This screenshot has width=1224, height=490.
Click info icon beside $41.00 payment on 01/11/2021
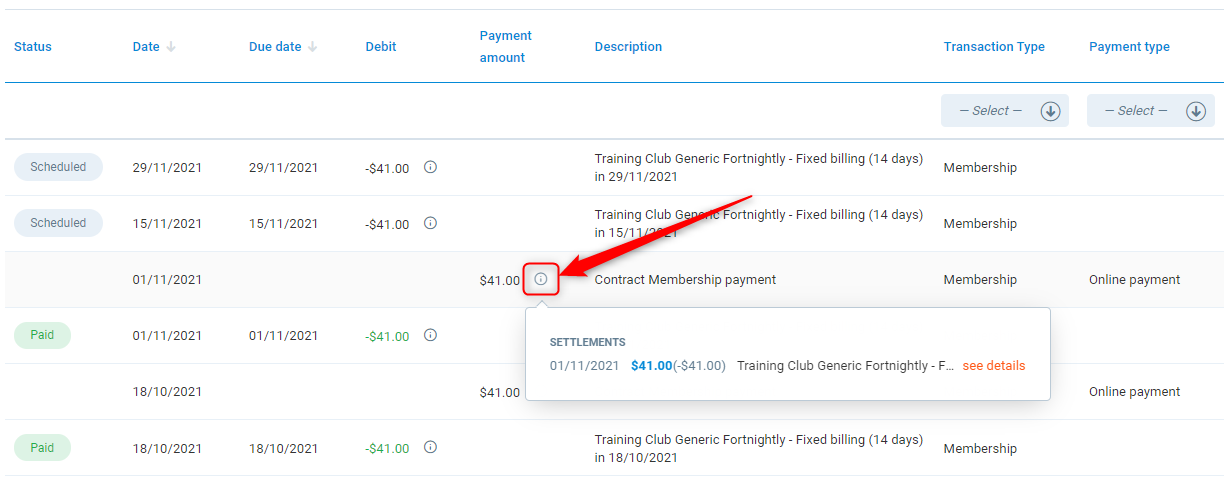click(x=541, y=279)
